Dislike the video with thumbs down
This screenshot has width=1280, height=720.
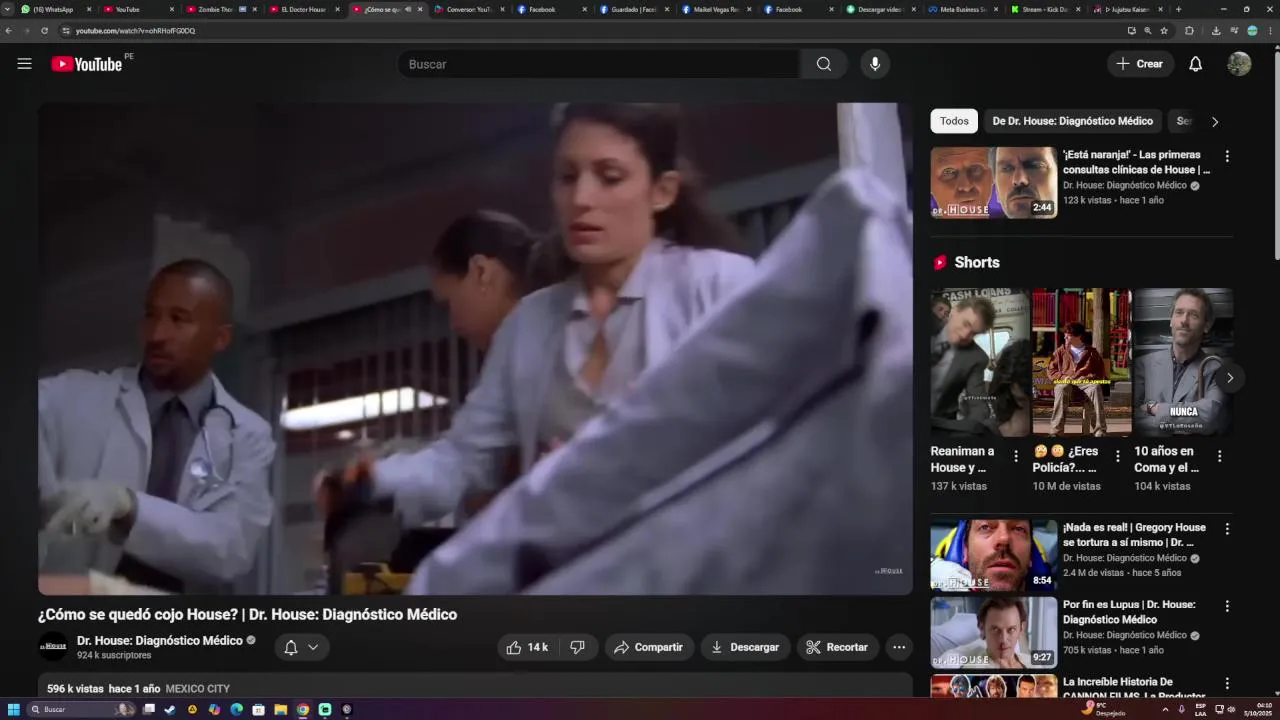577,647
